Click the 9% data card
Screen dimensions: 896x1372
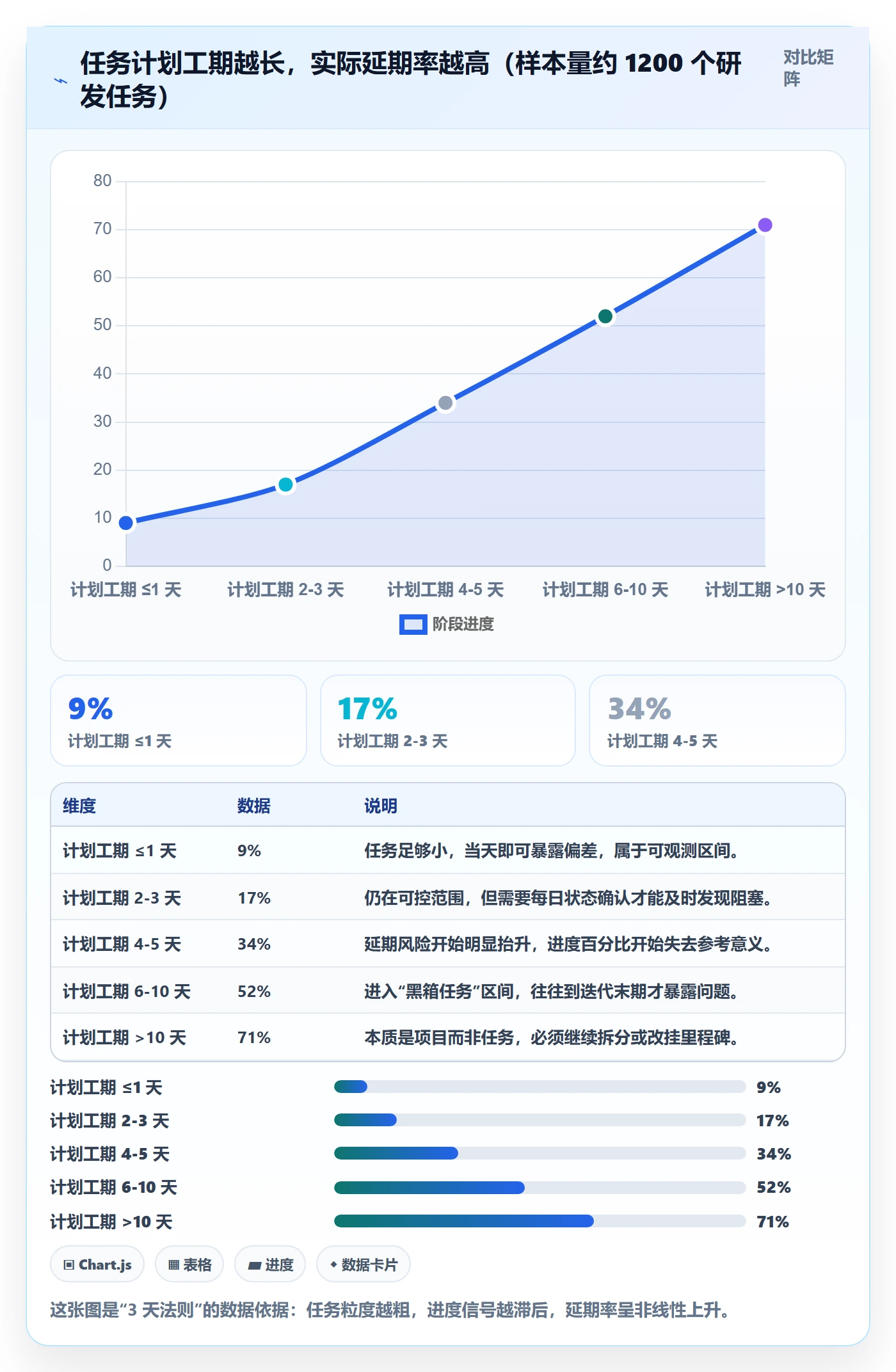click(x=179, y=721)
